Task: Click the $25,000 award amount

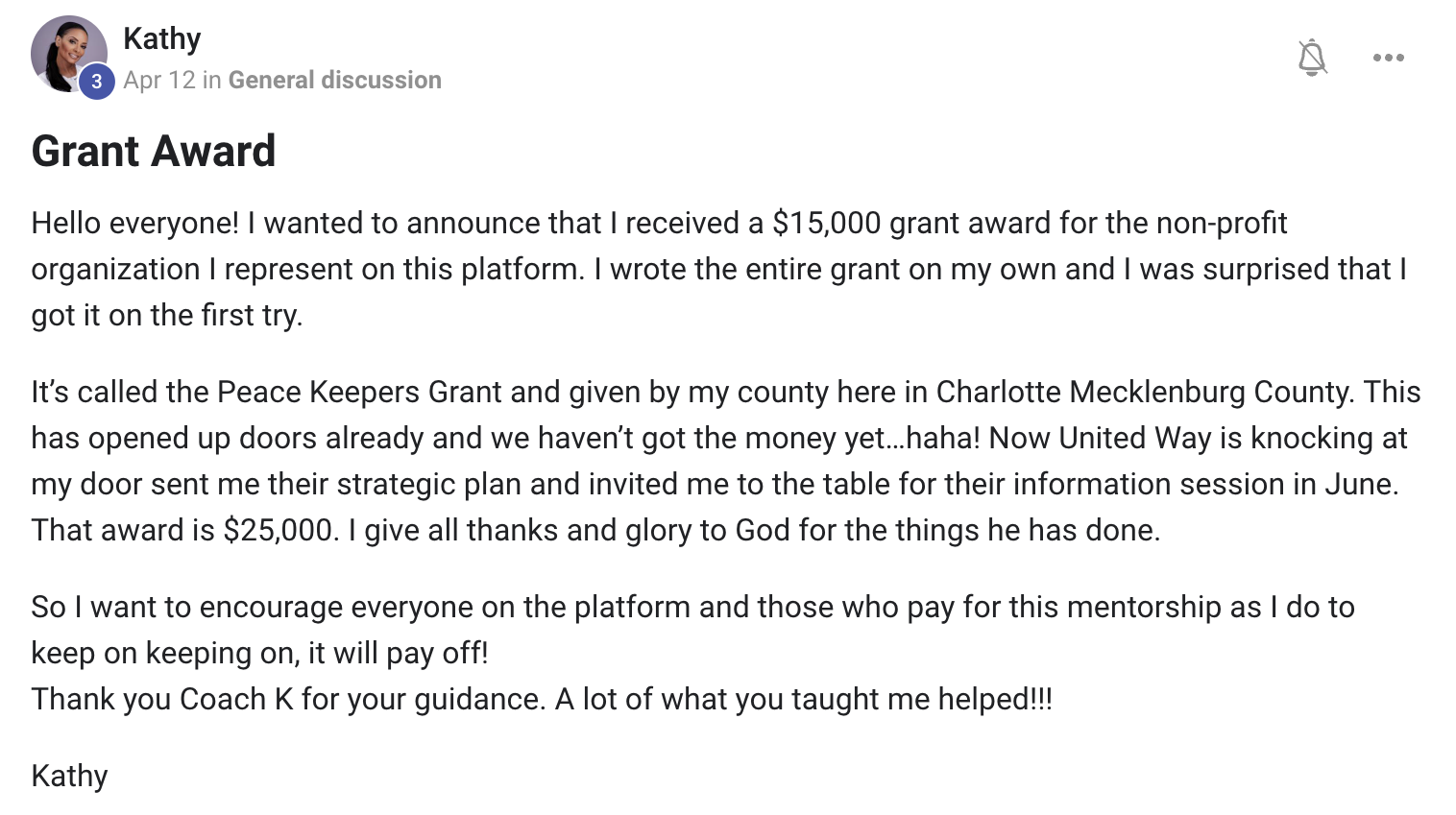Action: 279,530
